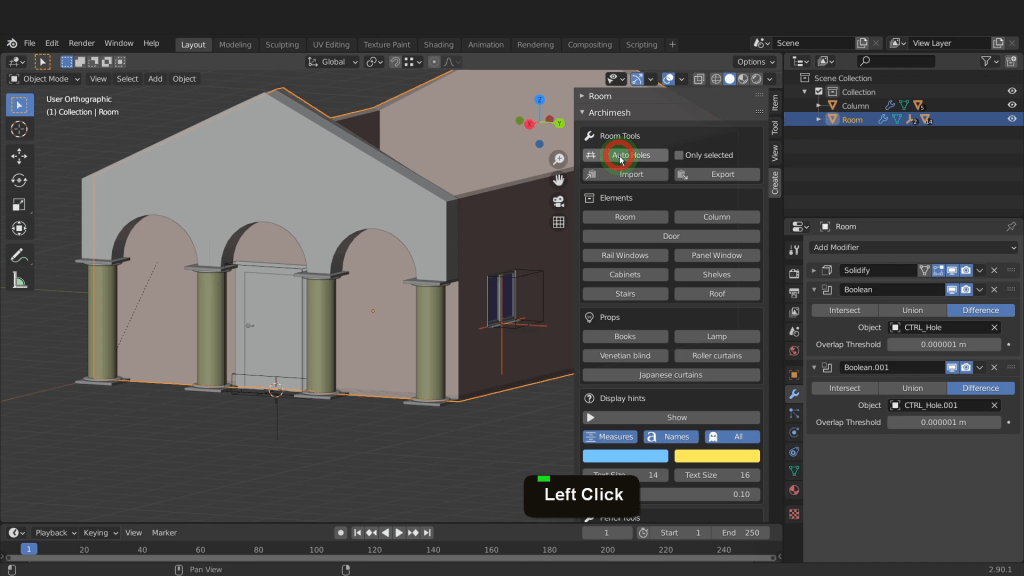Switch to the Sculpting workspace tab
The image size is (1024, 576).
click(281, 44)
